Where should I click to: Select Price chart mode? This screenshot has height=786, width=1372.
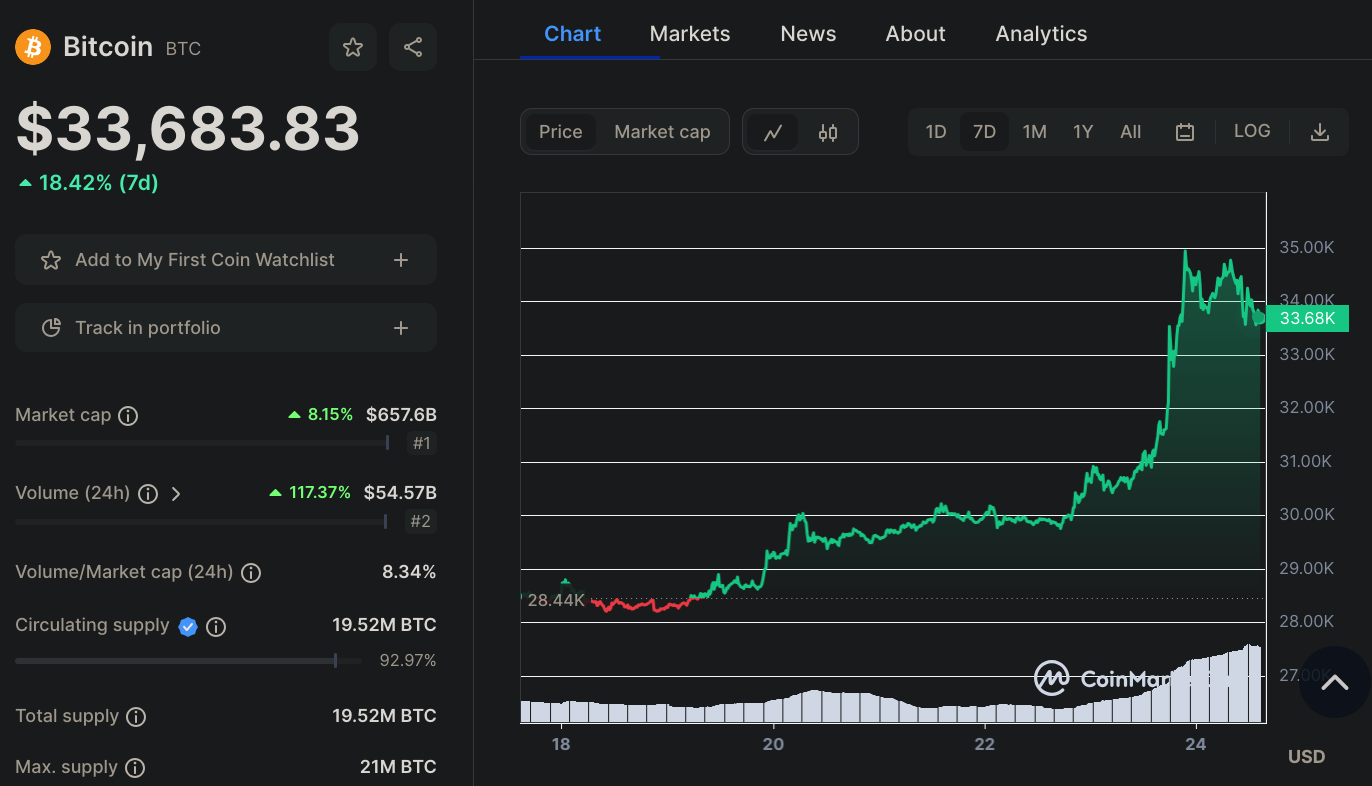(561, 132)
